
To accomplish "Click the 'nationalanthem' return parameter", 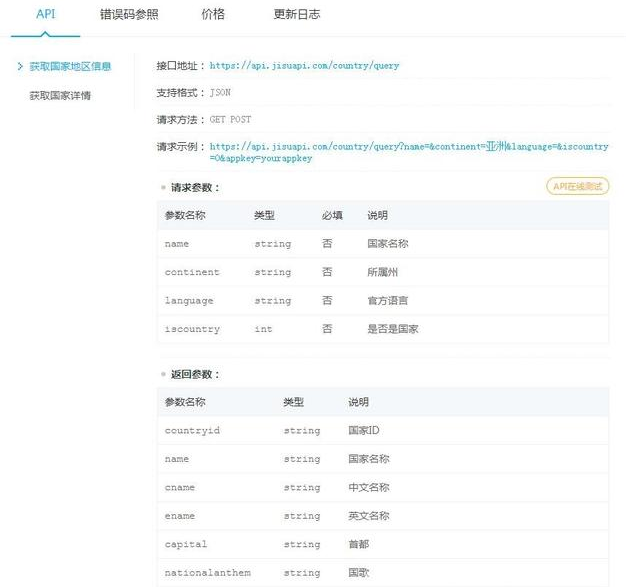I will click(x=208, y=573).
